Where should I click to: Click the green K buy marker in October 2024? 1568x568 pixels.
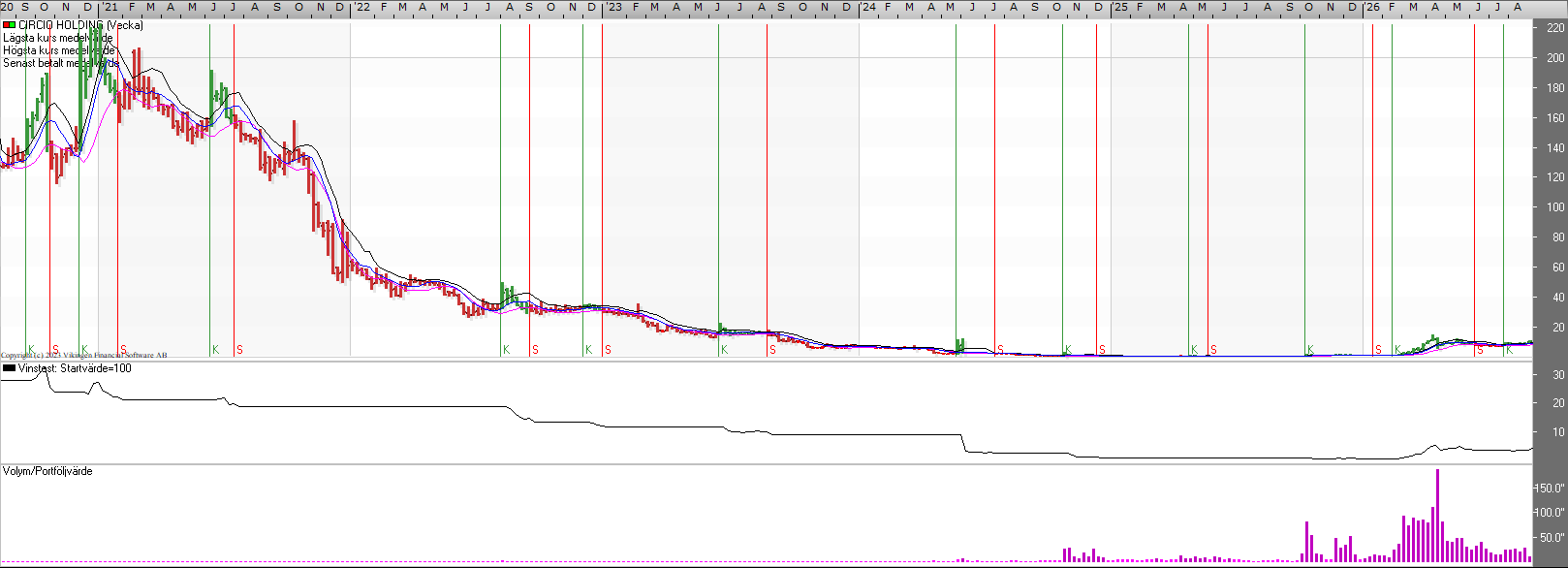coord(1068,349)
